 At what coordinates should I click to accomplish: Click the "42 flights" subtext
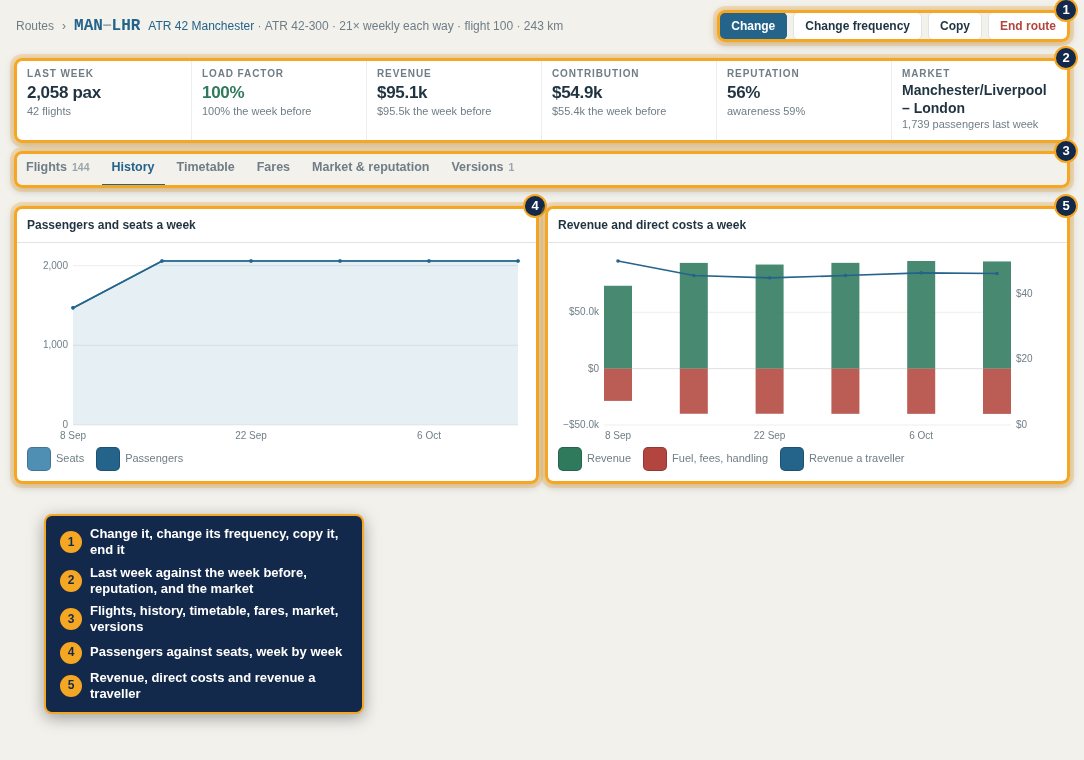click(x=48, y=111)
